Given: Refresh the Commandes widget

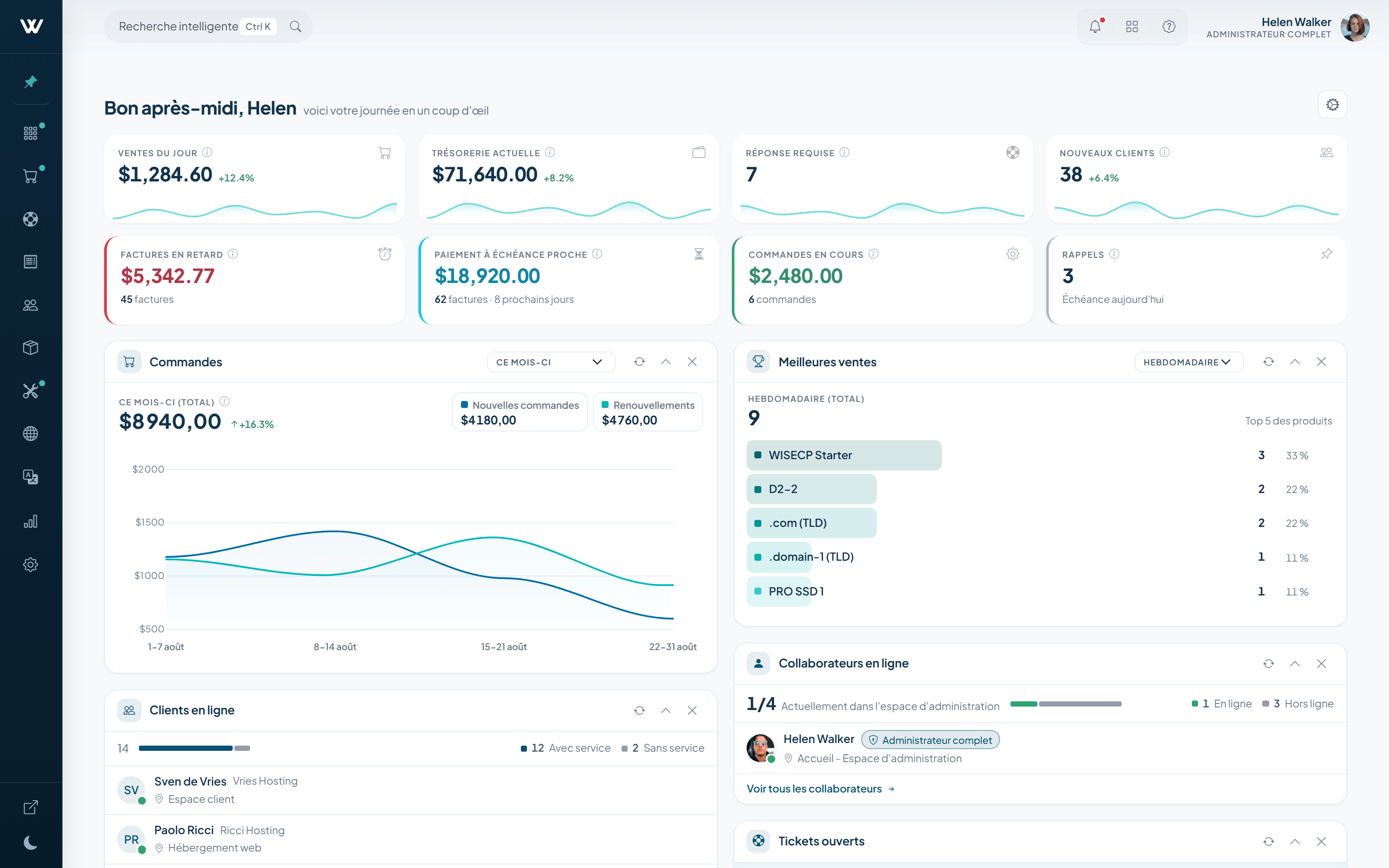Looking at the screenshot, I should click(639, 362).
